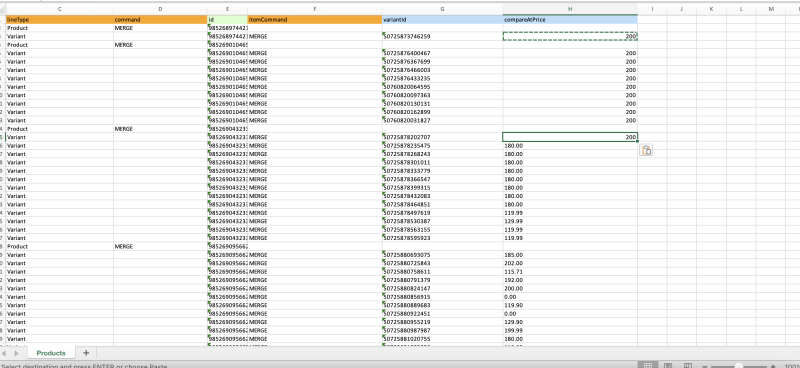Screen dimensions: 800x368
Task: Select column L header
Action: click(x=741, y=9)
